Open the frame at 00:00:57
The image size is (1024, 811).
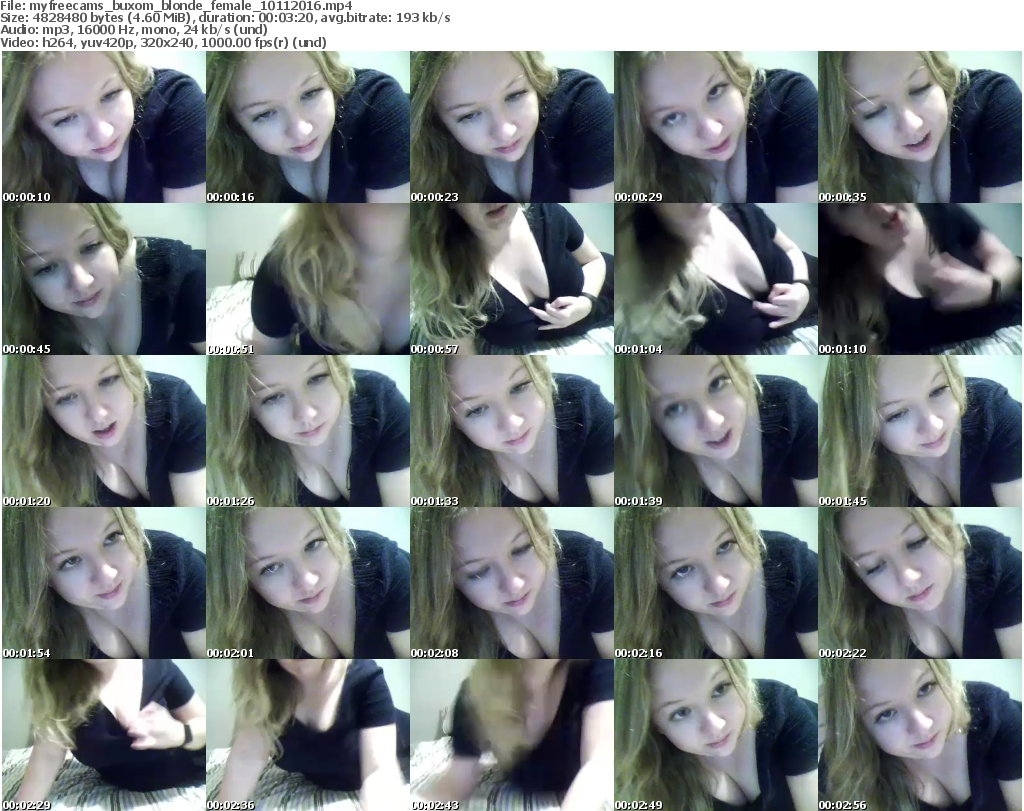(x=511, y=279)
